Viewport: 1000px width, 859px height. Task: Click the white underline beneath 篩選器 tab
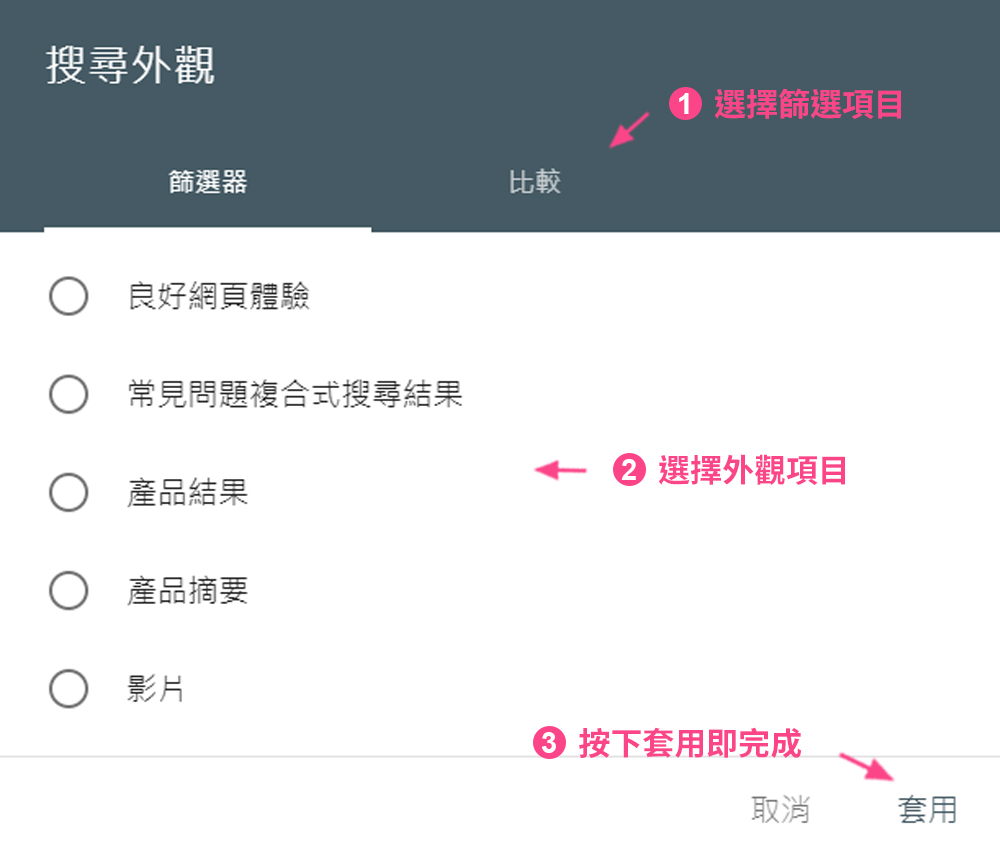pos(208,230)
